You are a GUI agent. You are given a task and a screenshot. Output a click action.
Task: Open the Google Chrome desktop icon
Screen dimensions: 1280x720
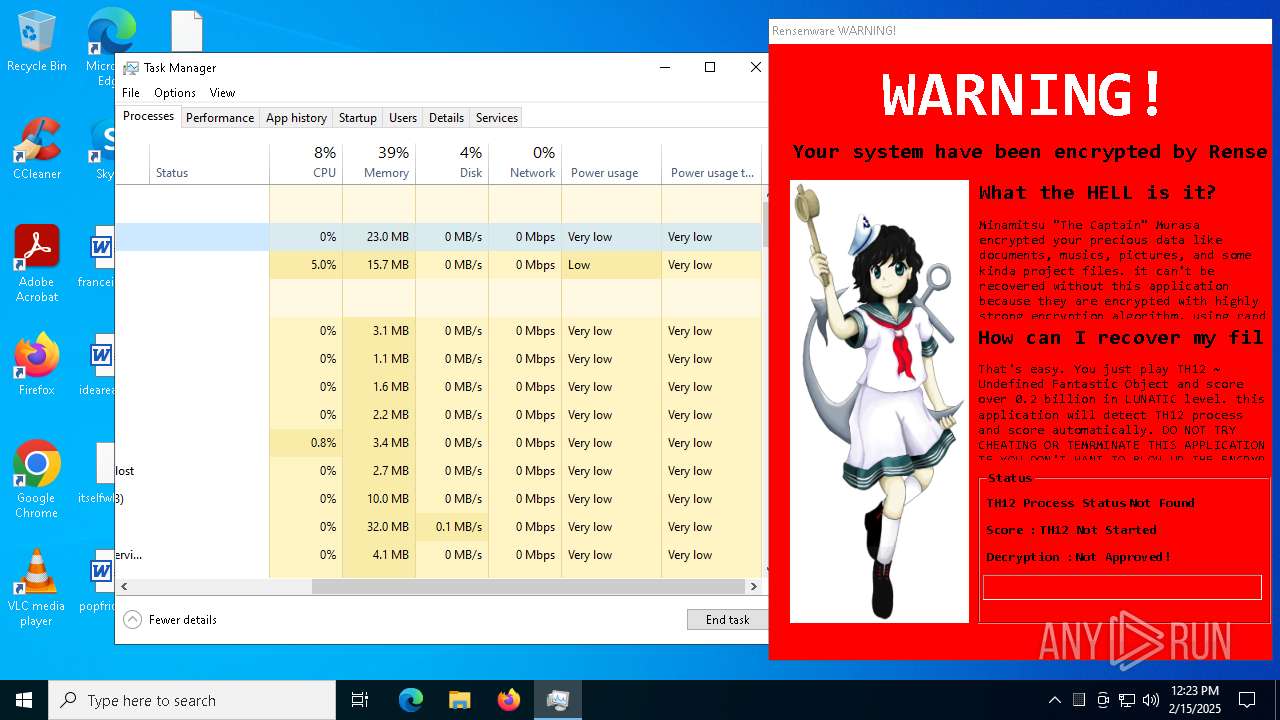click(37, 480)
